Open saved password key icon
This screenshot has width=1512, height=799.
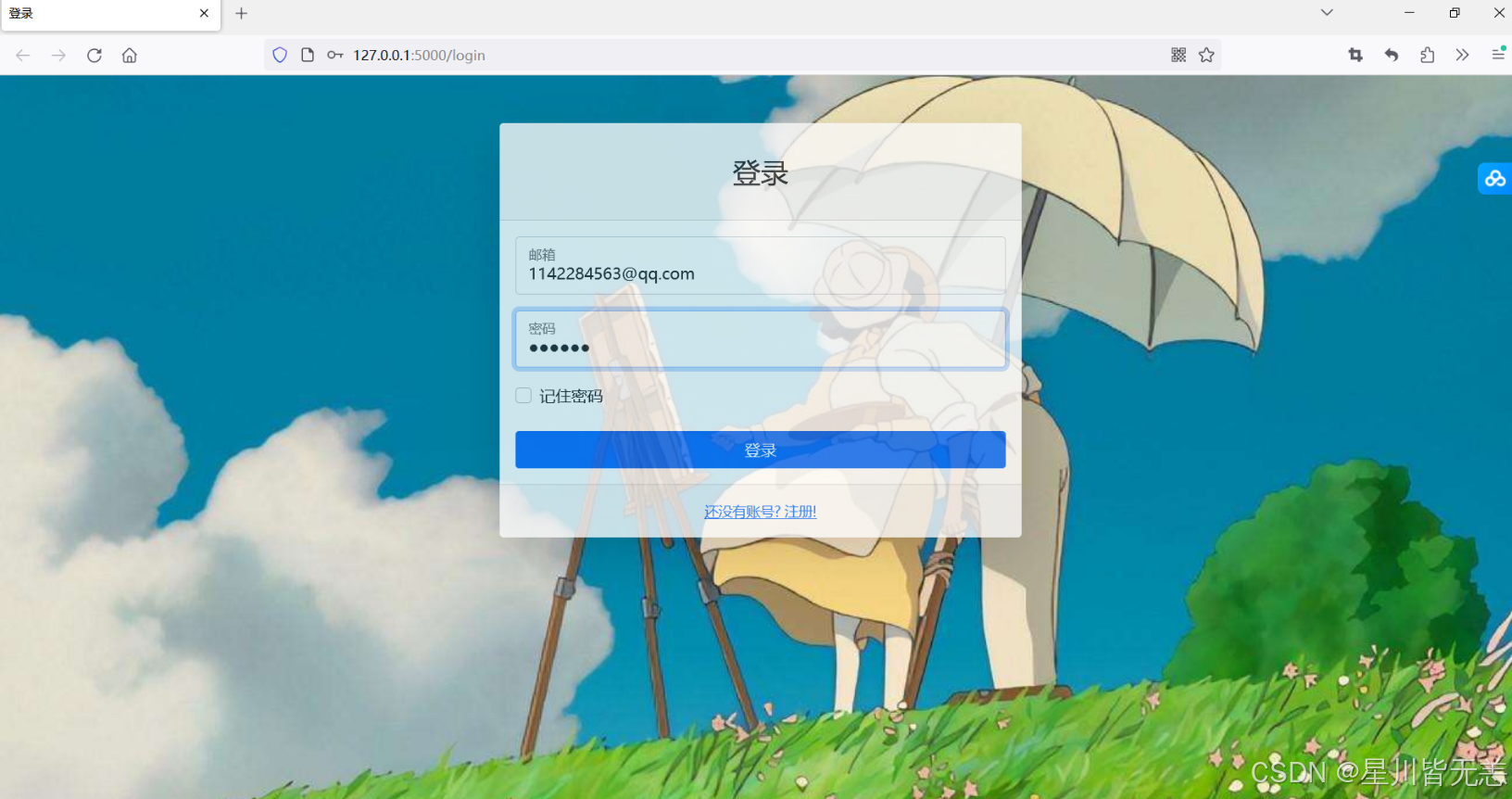[335, 56]
